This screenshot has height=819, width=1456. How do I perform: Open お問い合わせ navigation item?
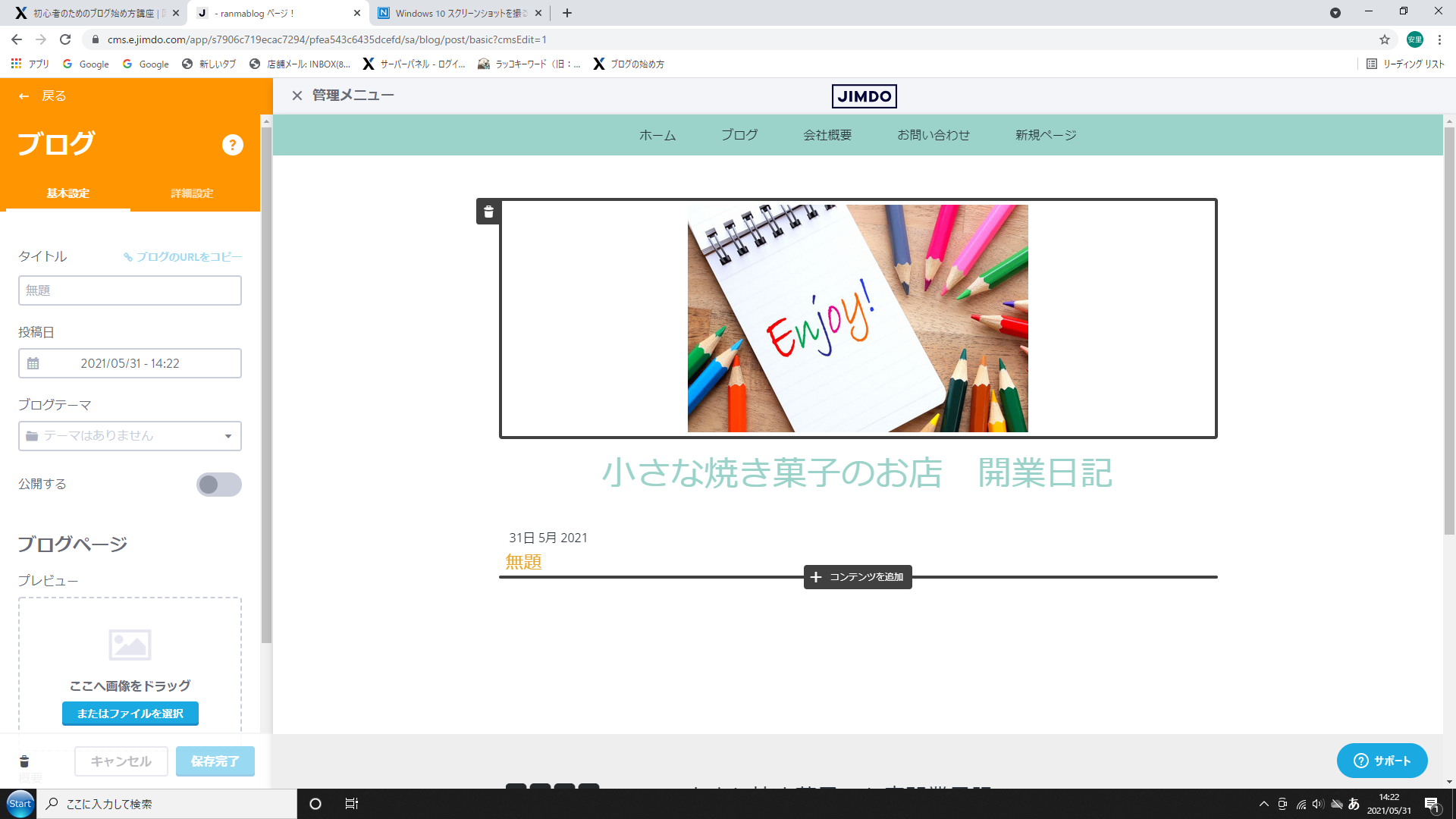coord(933,135)
